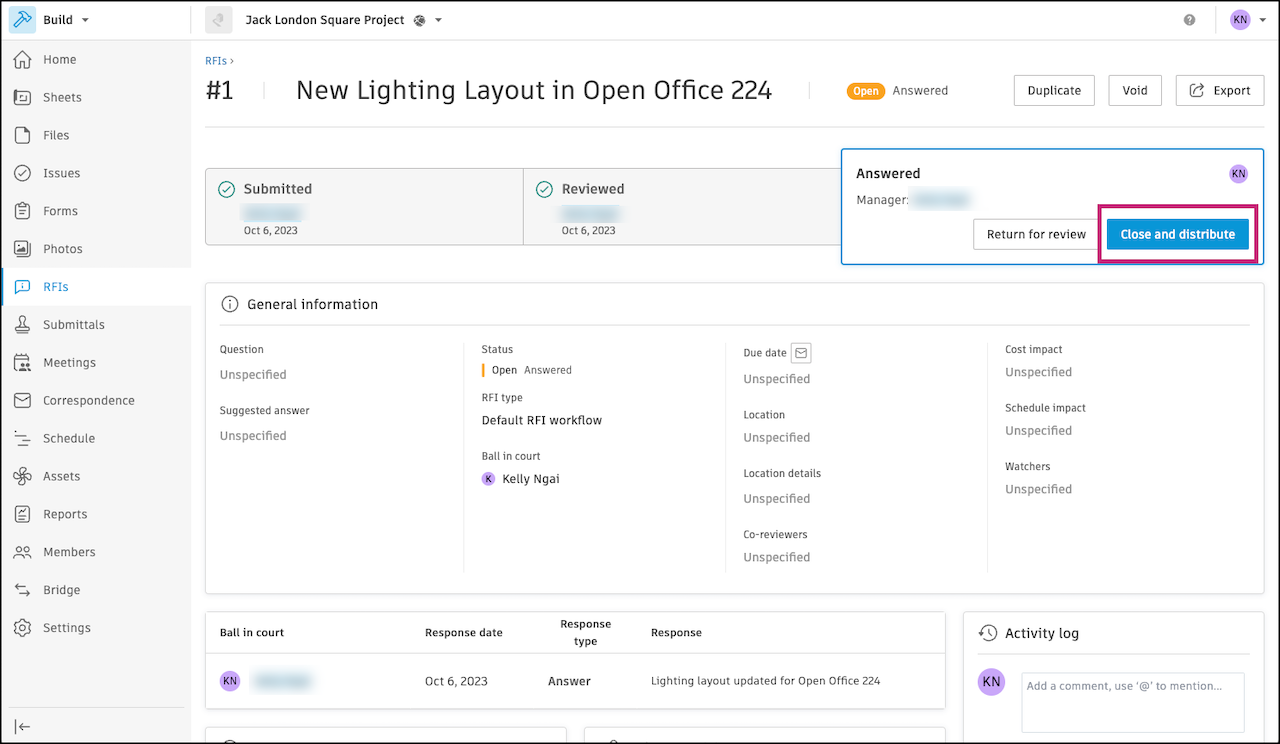This screenshot has width=1280, height=744.
Task: Open the help question mark icon
Action: pos(1189,20)
